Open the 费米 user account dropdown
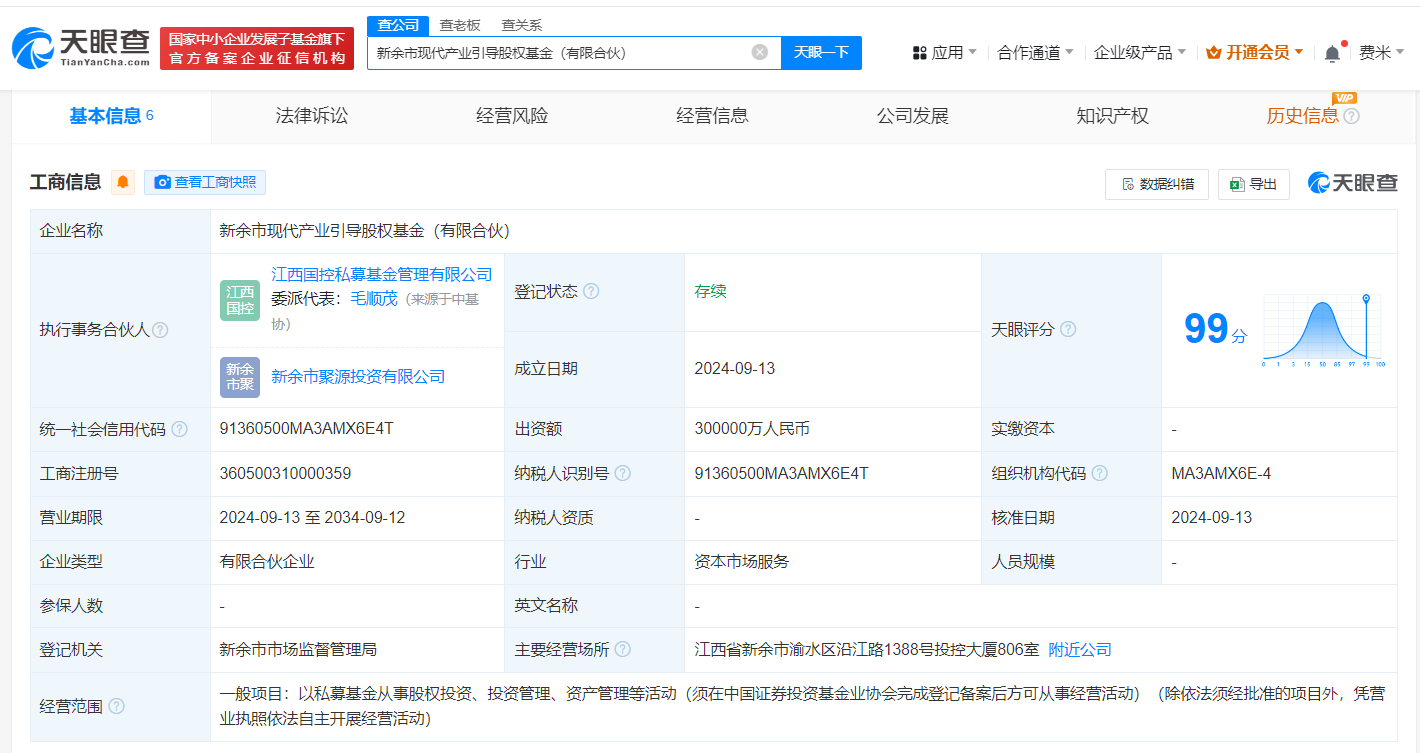 pyautogui.click(x=1381, y=53)
